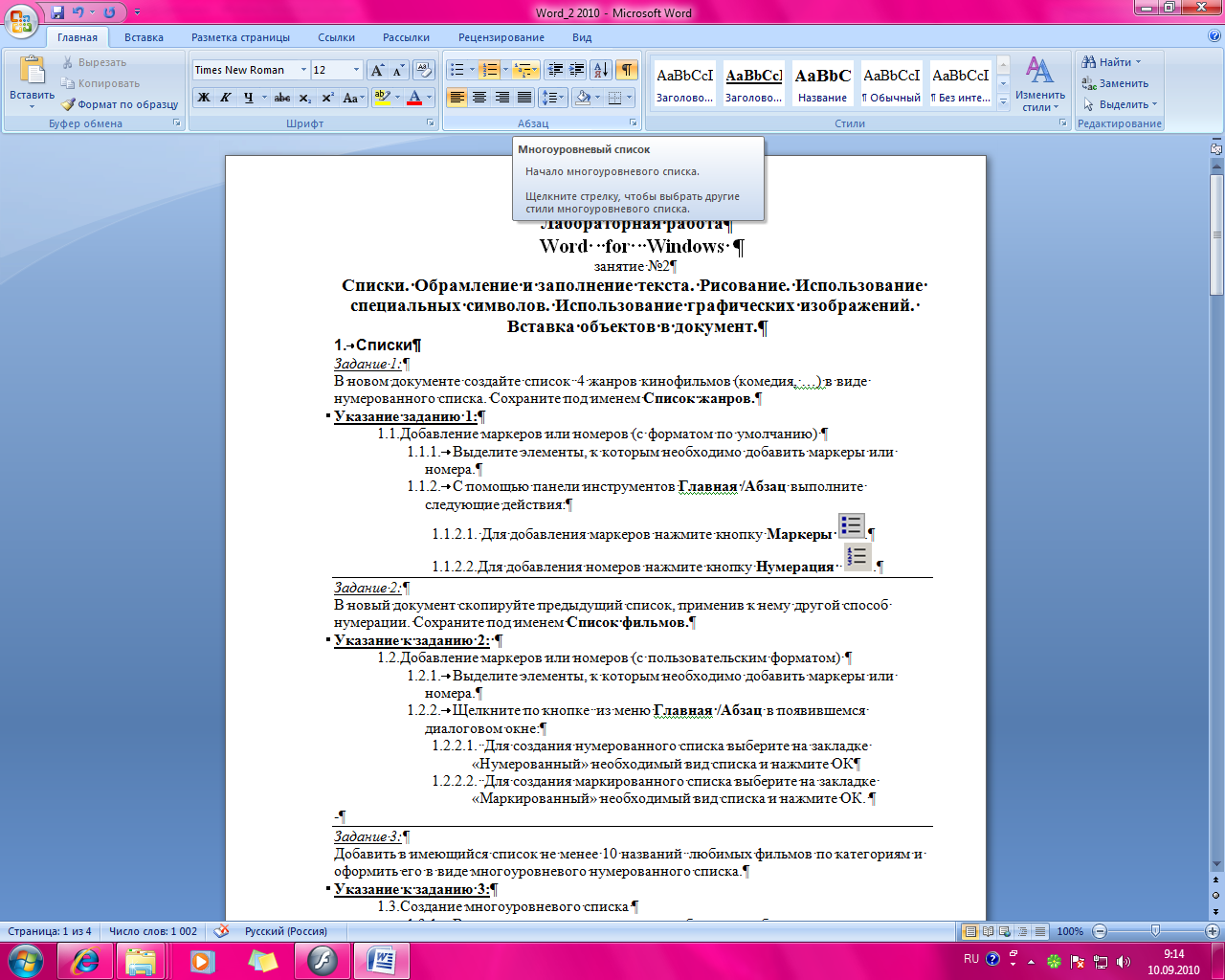The width and height of the screenshot is (1225, 980).
Task: Open the Вставка tab
Action: coord(144,37)
